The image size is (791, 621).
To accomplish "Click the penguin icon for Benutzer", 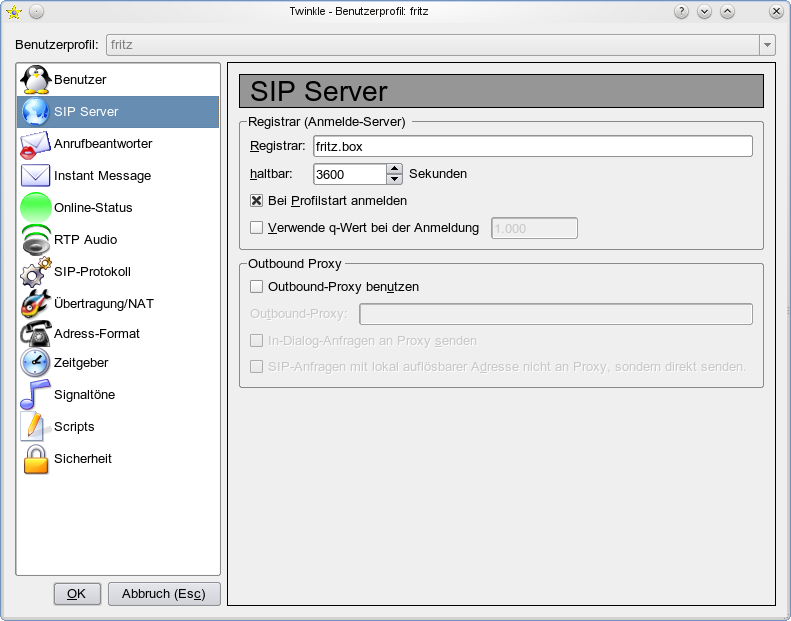I will [x=35, y=80].
